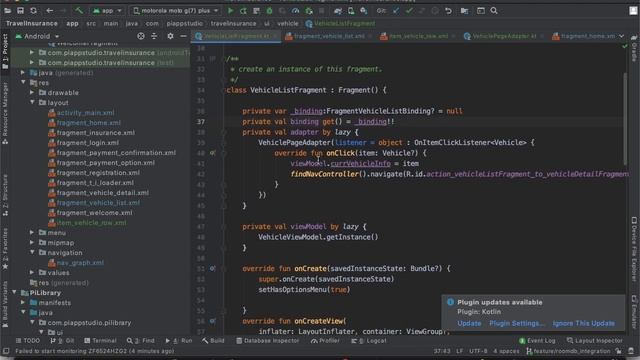The height and width of the screenshot is (360, 640).
Task: Open the TODO tool window tab
Action: [x=28, y=340]
